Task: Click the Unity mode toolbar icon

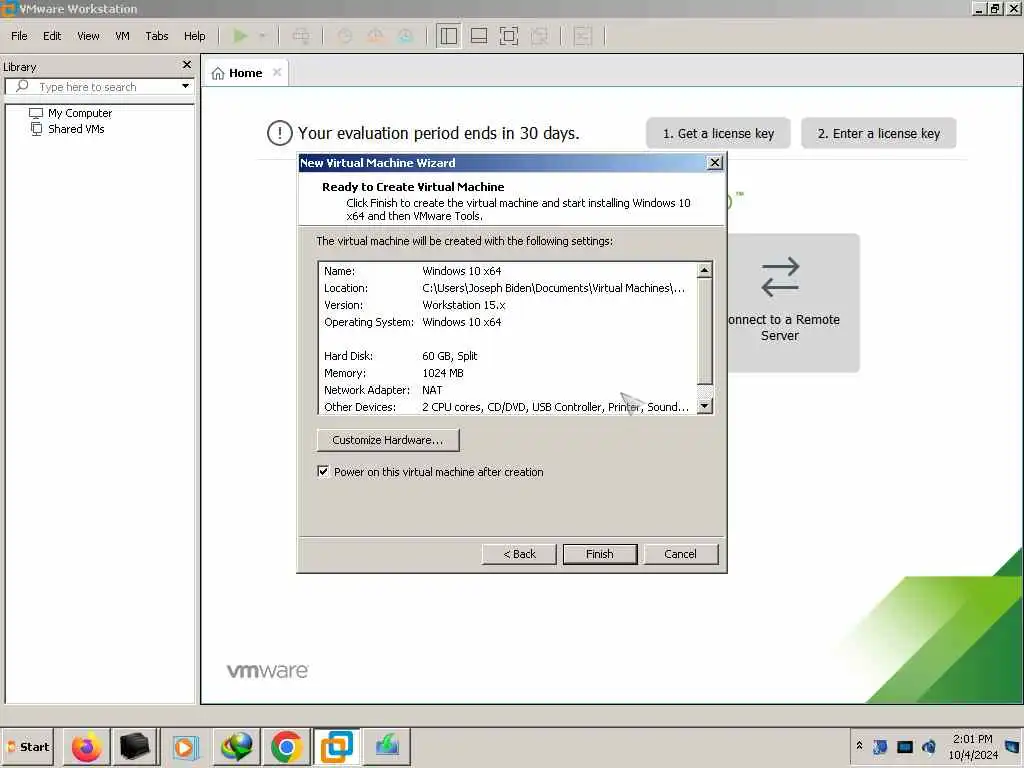Action: coord(539,36)
